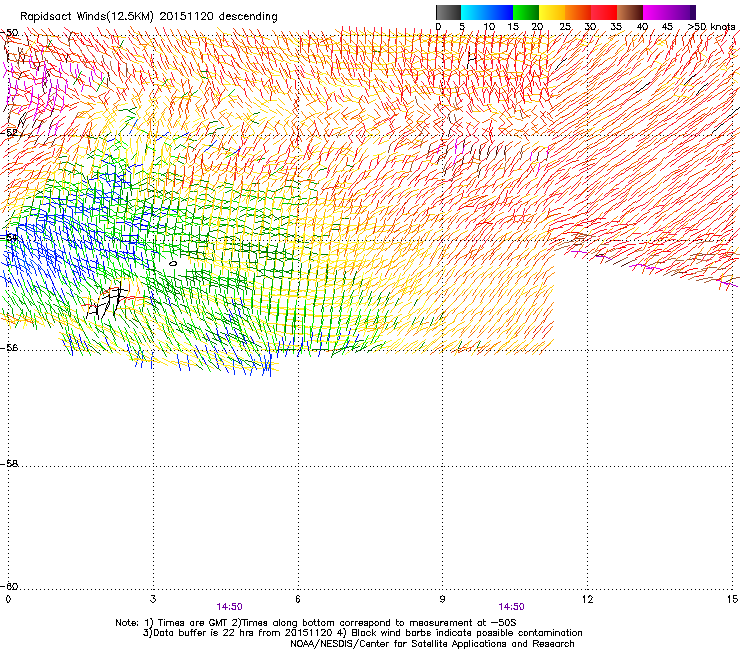Screen dimensions: 740x650
Task: Click the 'Data buffer is 22 hrs' note line
Action: [362, 633]
